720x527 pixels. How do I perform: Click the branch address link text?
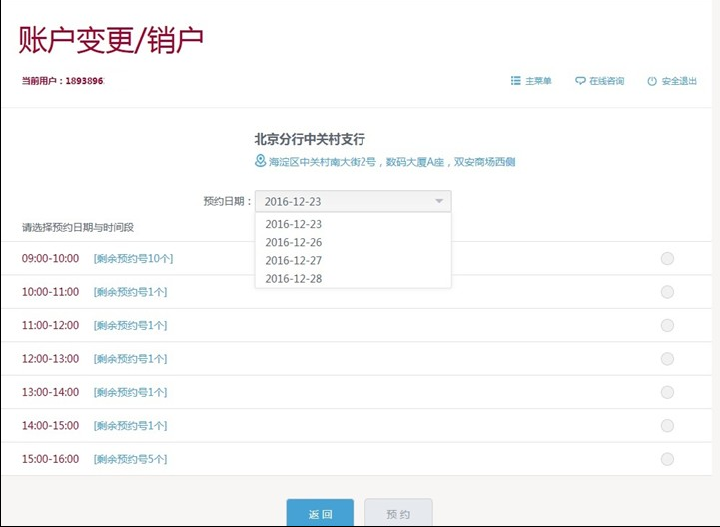tap(392, 162)
